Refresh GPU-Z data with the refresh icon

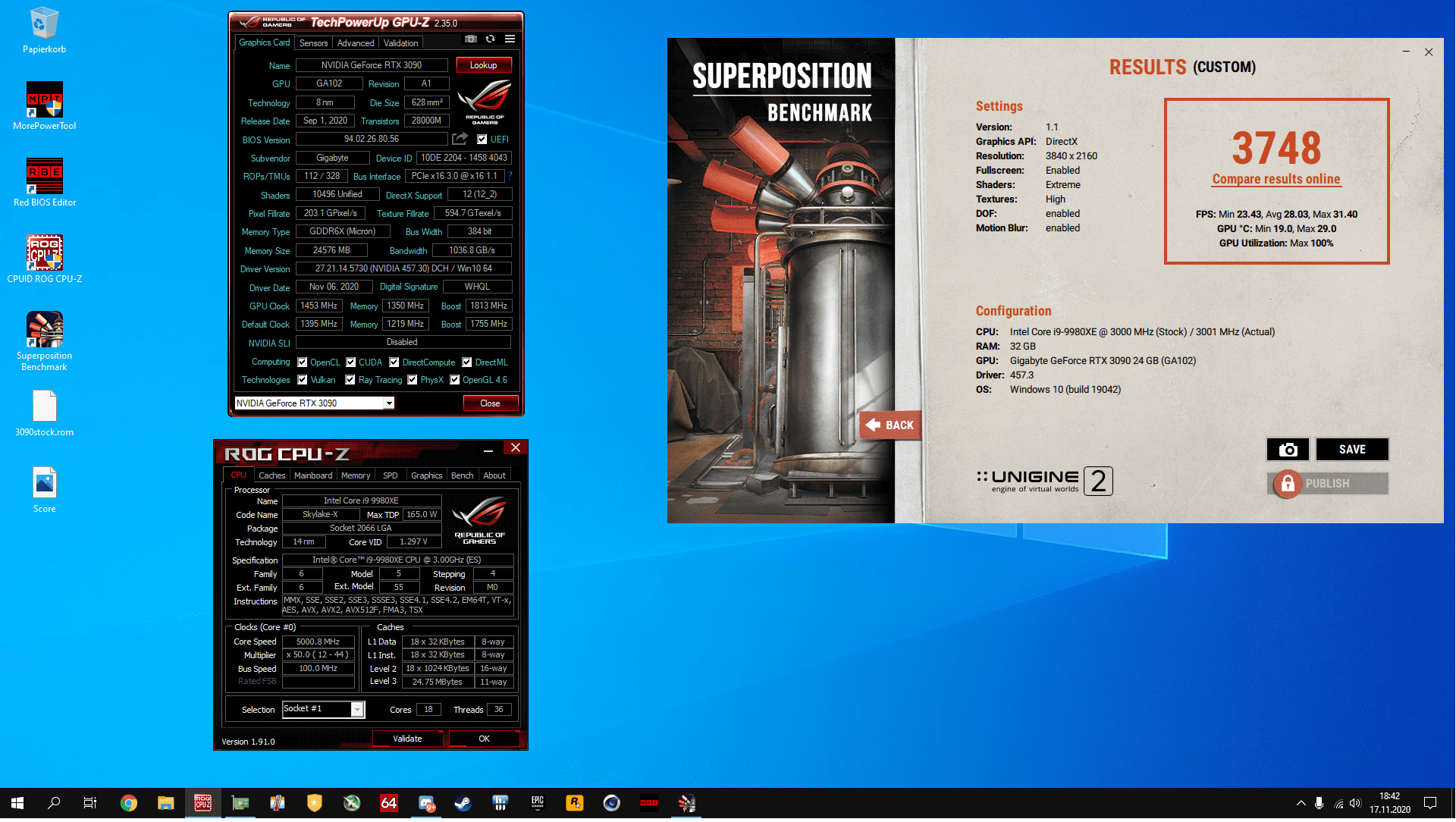tap(491, 39)
